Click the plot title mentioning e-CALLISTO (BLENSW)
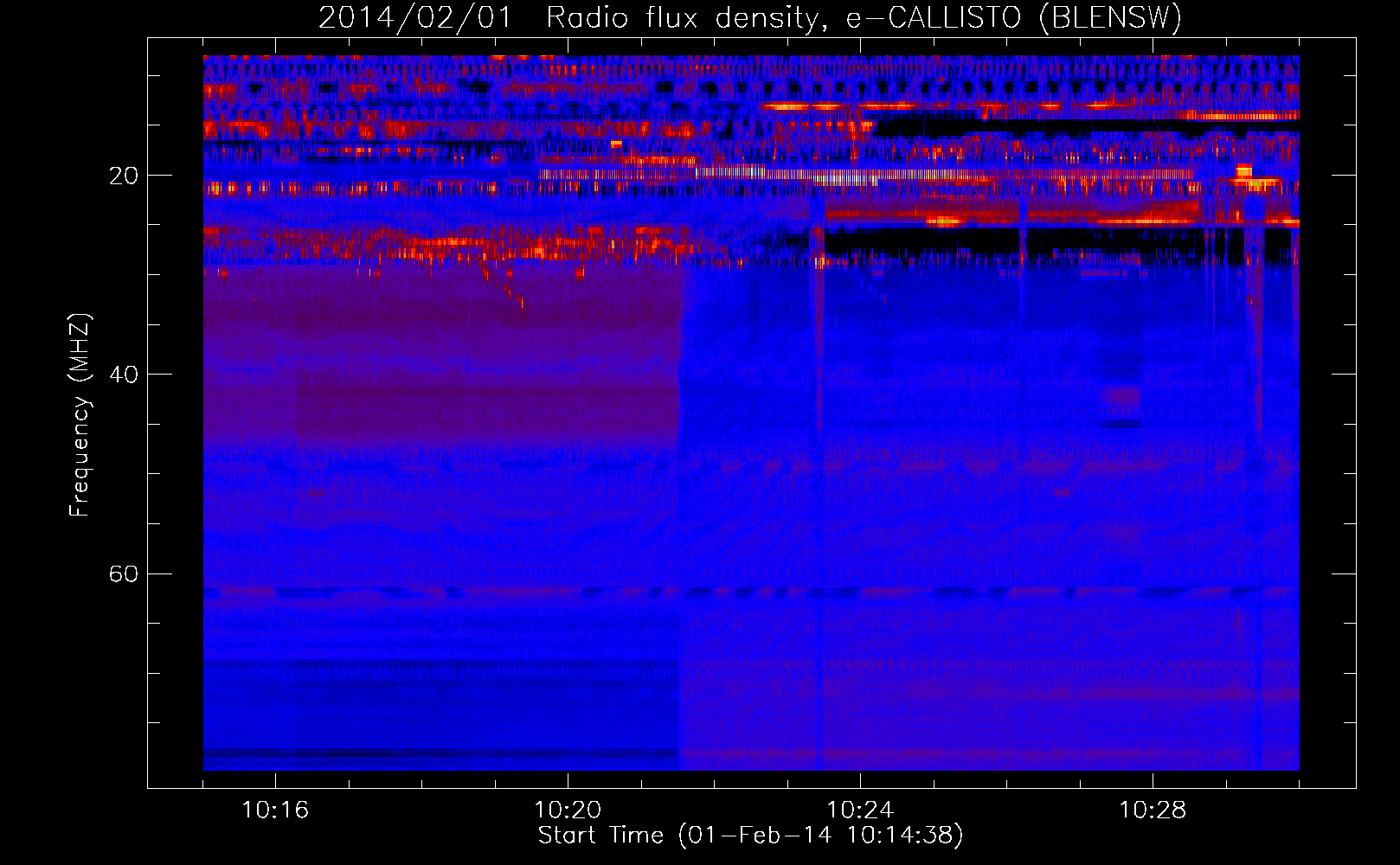 pyautogui.click(x=750, y=17)
